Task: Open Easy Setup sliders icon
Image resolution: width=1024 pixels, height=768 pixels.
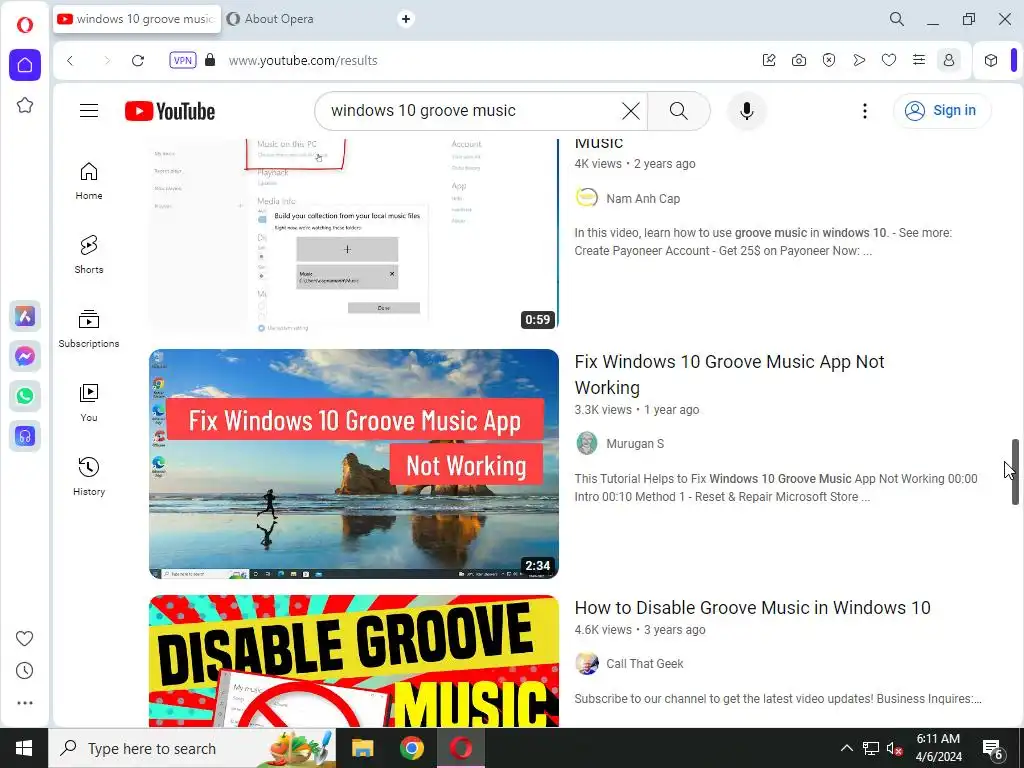Action: tap(919, 61)
